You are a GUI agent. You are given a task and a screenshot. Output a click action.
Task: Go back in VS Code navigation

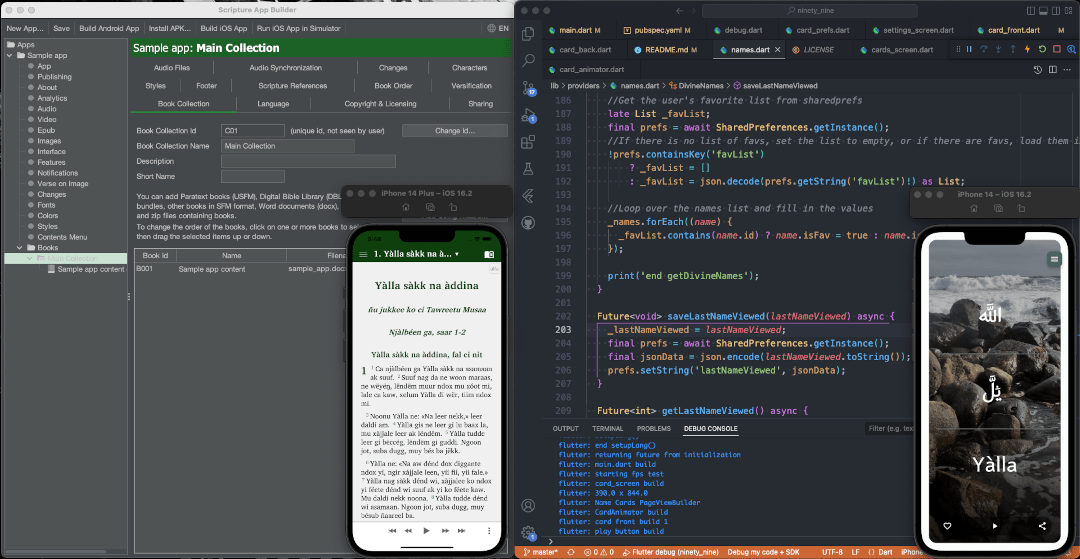pyautogui.click(x=679, y=11)
